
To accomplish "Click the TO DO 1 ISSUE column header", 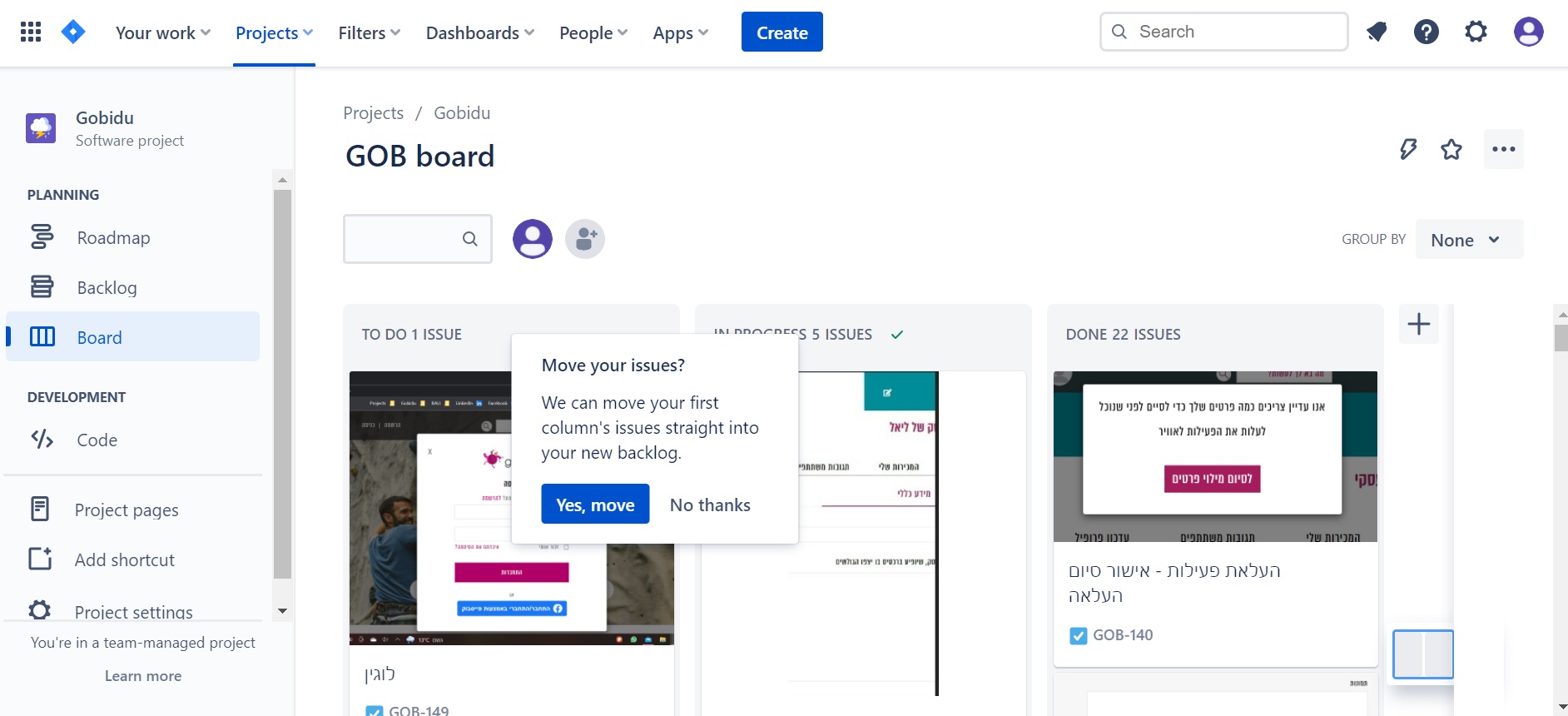I will coord(412,335).
